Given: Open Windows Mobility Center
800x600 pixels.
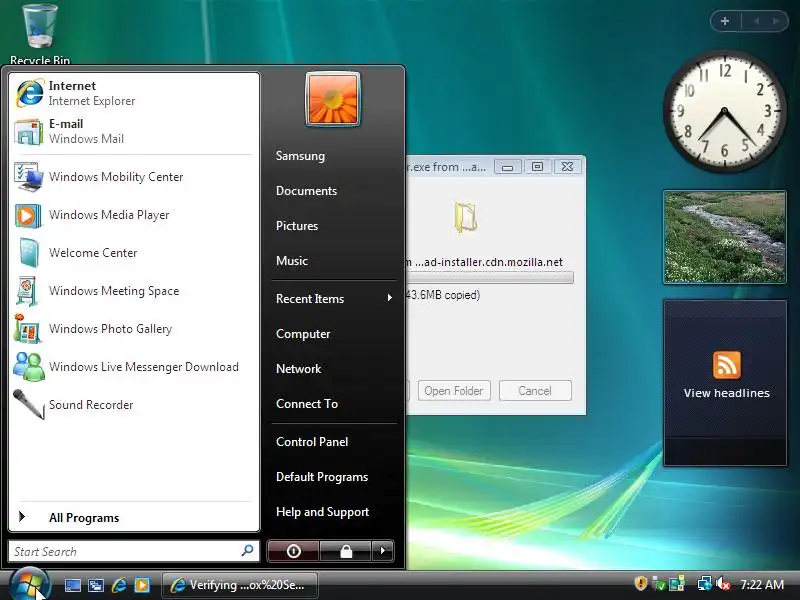Looking at the screenshot, I should pos(134,177).
